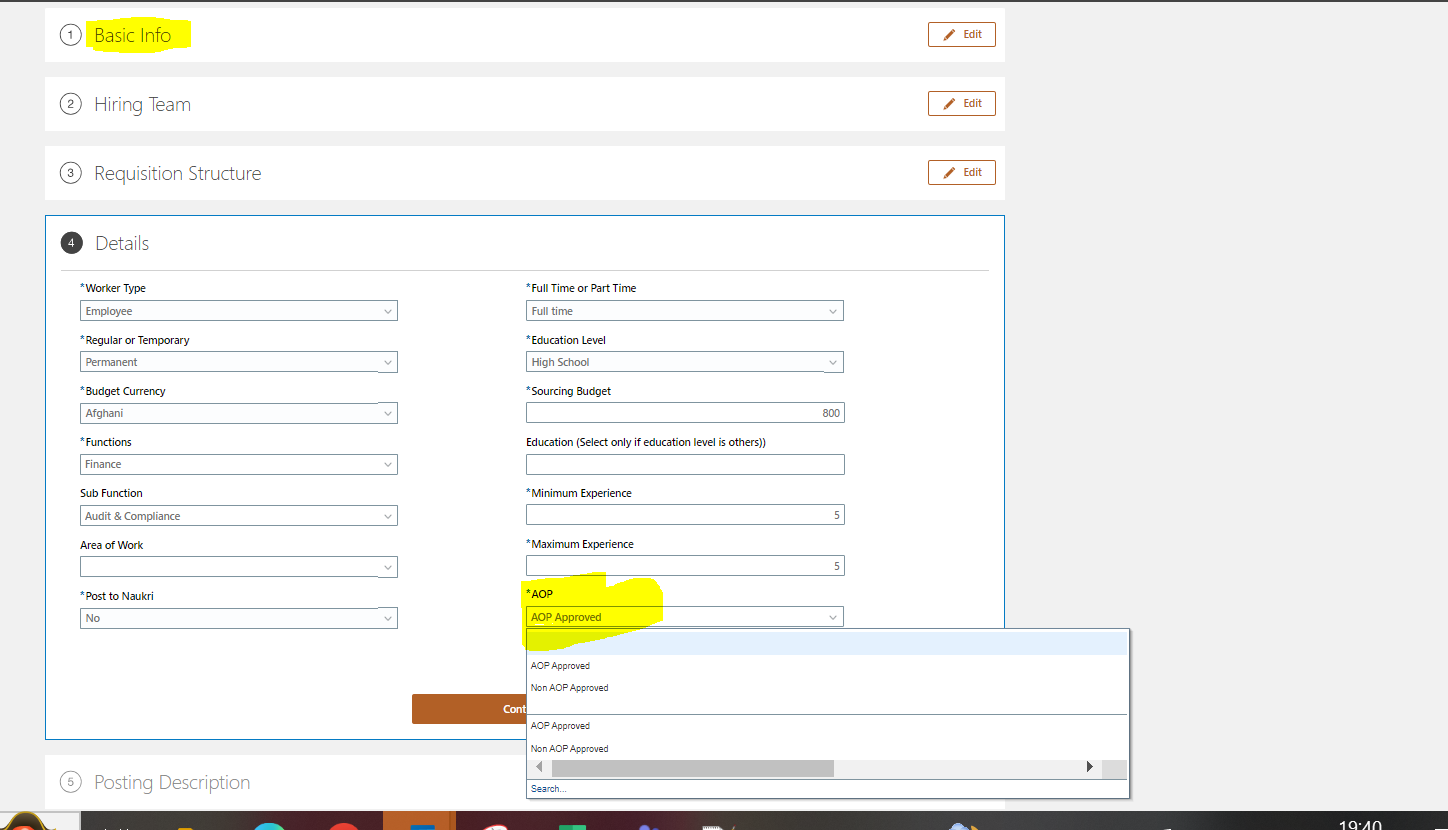Click the numbered circle 4 beside Details
Screen dimensions: 1448x830
pos(71,242)
